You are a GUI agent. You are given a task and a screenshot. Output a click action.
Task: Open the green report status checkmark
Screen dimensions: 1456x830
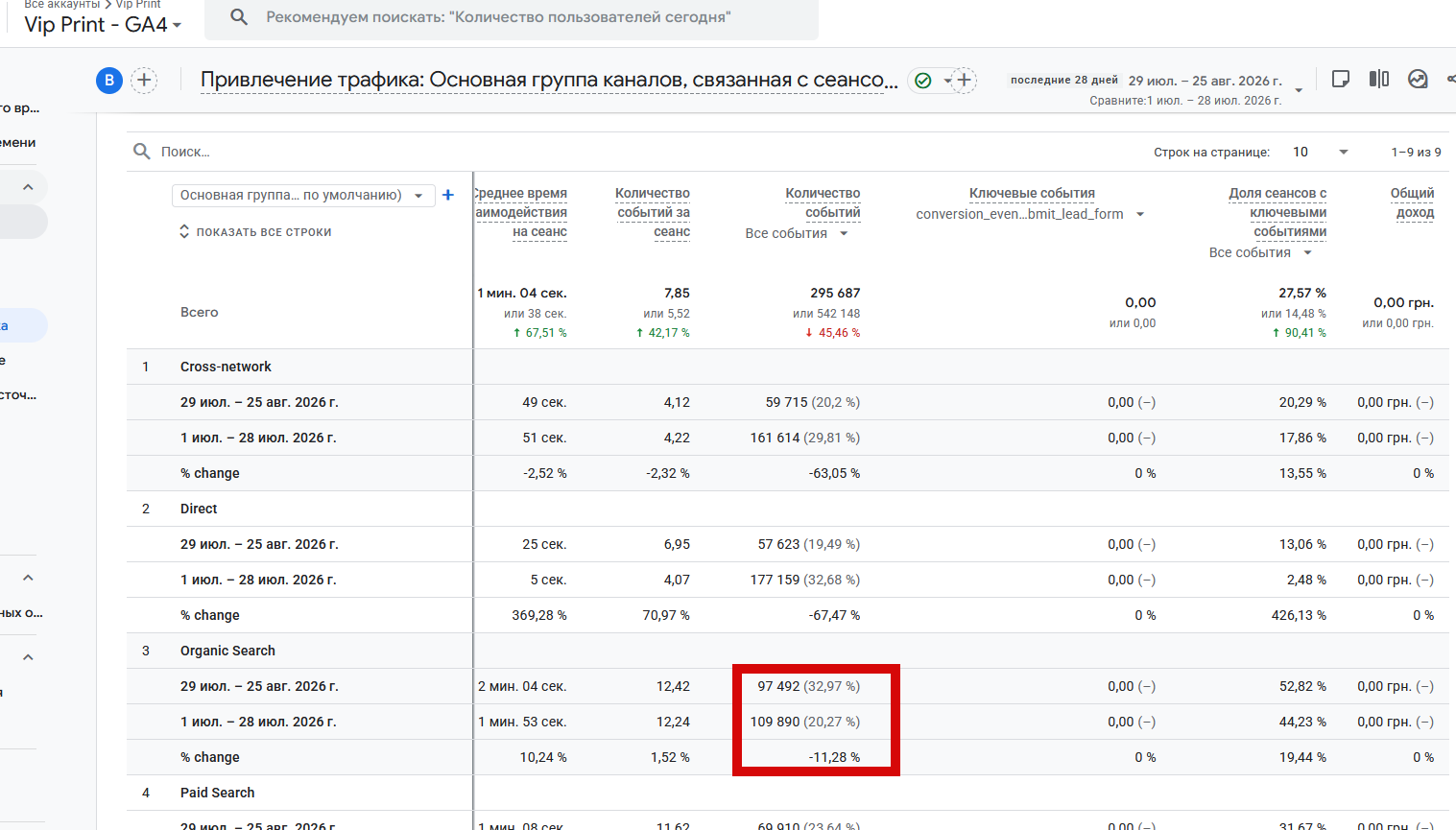pos(922,81)
